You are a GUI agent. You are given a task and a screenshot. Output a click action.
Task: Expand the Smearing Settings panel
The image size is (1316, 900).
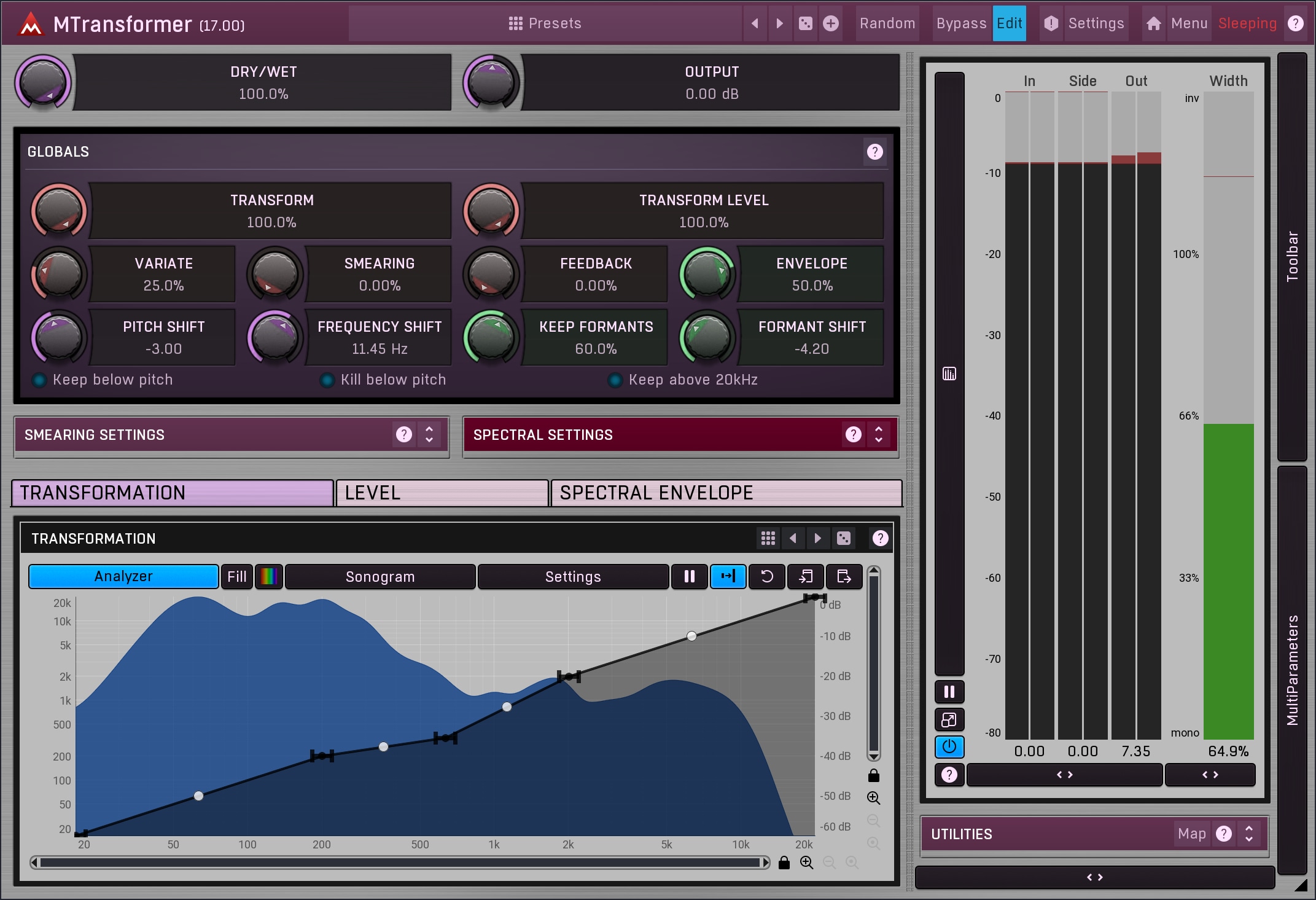[x=429, y=434]
